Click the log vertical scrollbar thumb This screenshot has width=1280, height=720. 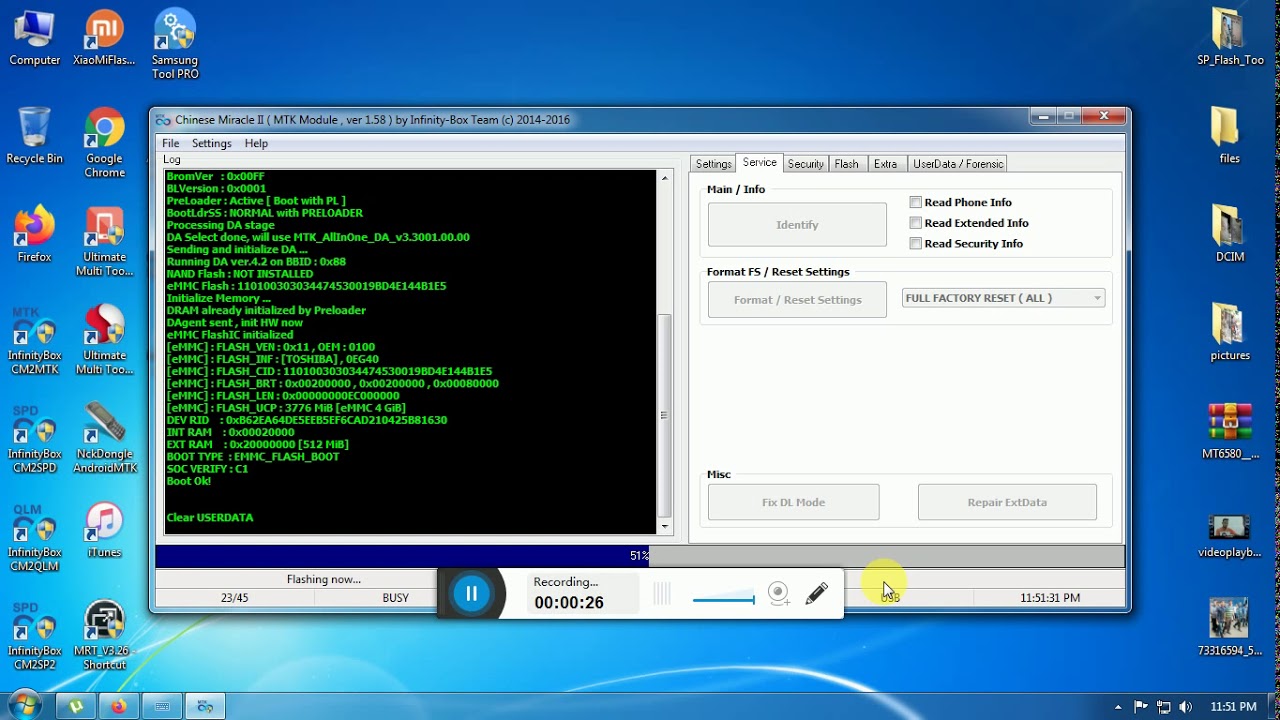[664, 415]
